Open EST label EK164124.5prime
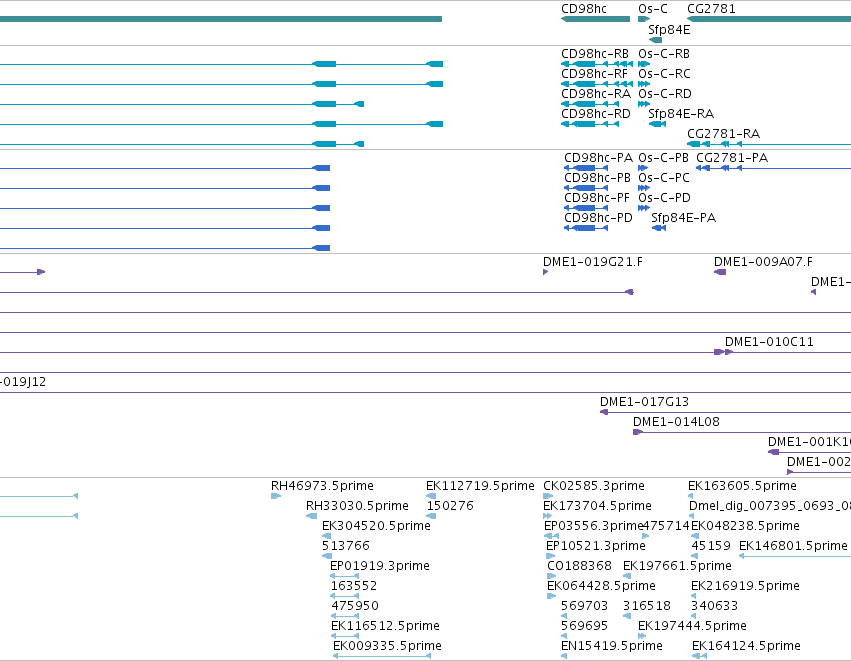This screenshot has width=851, height=661. pyautogui.click(x=746, y=646)
